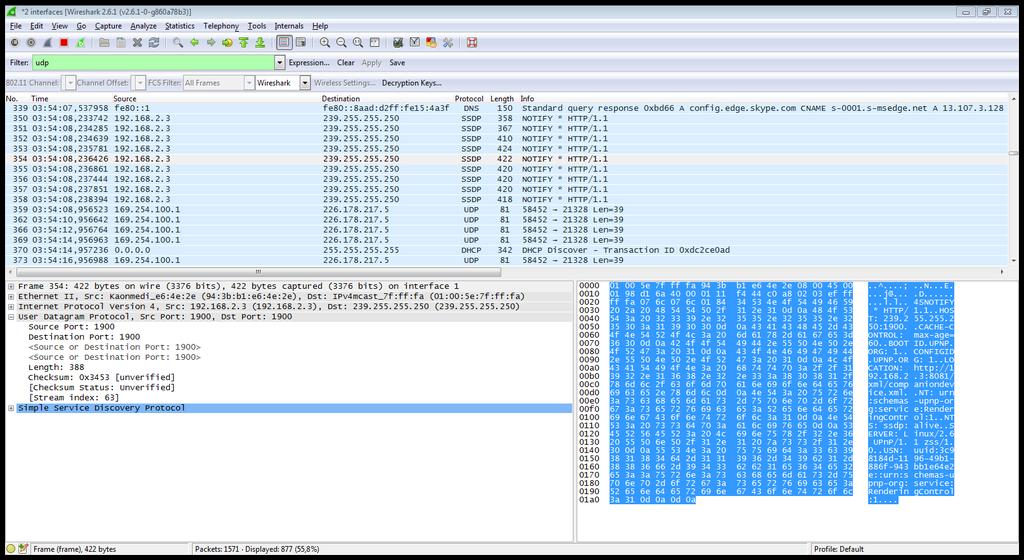Open a capture file icon
The image size is (1024, 560).
[x=104, y=42]
